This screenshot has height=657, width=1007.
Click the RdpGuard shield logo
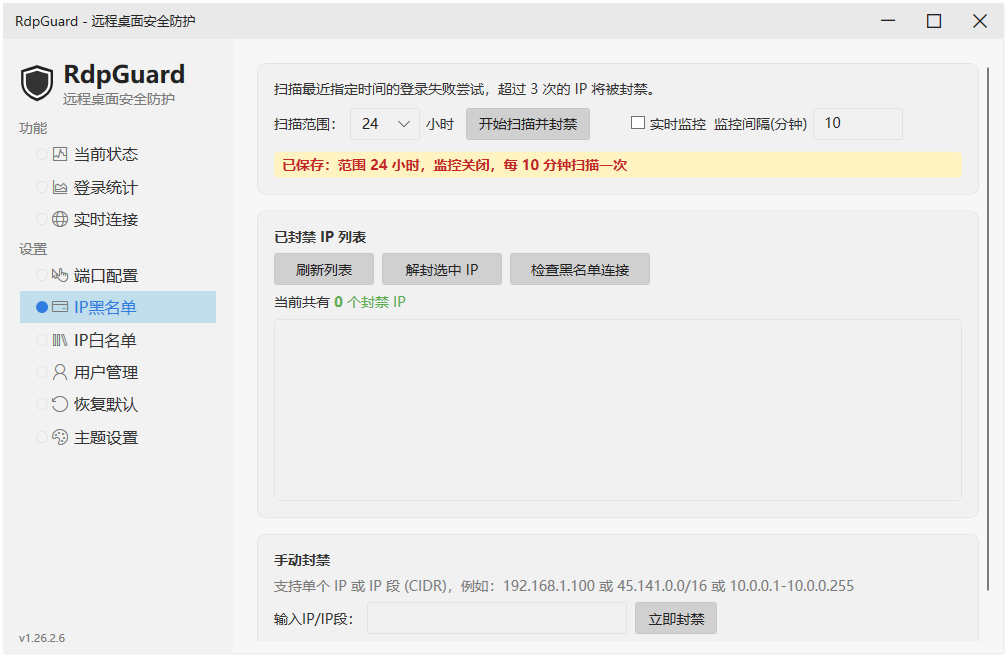[x=37, y=83]
